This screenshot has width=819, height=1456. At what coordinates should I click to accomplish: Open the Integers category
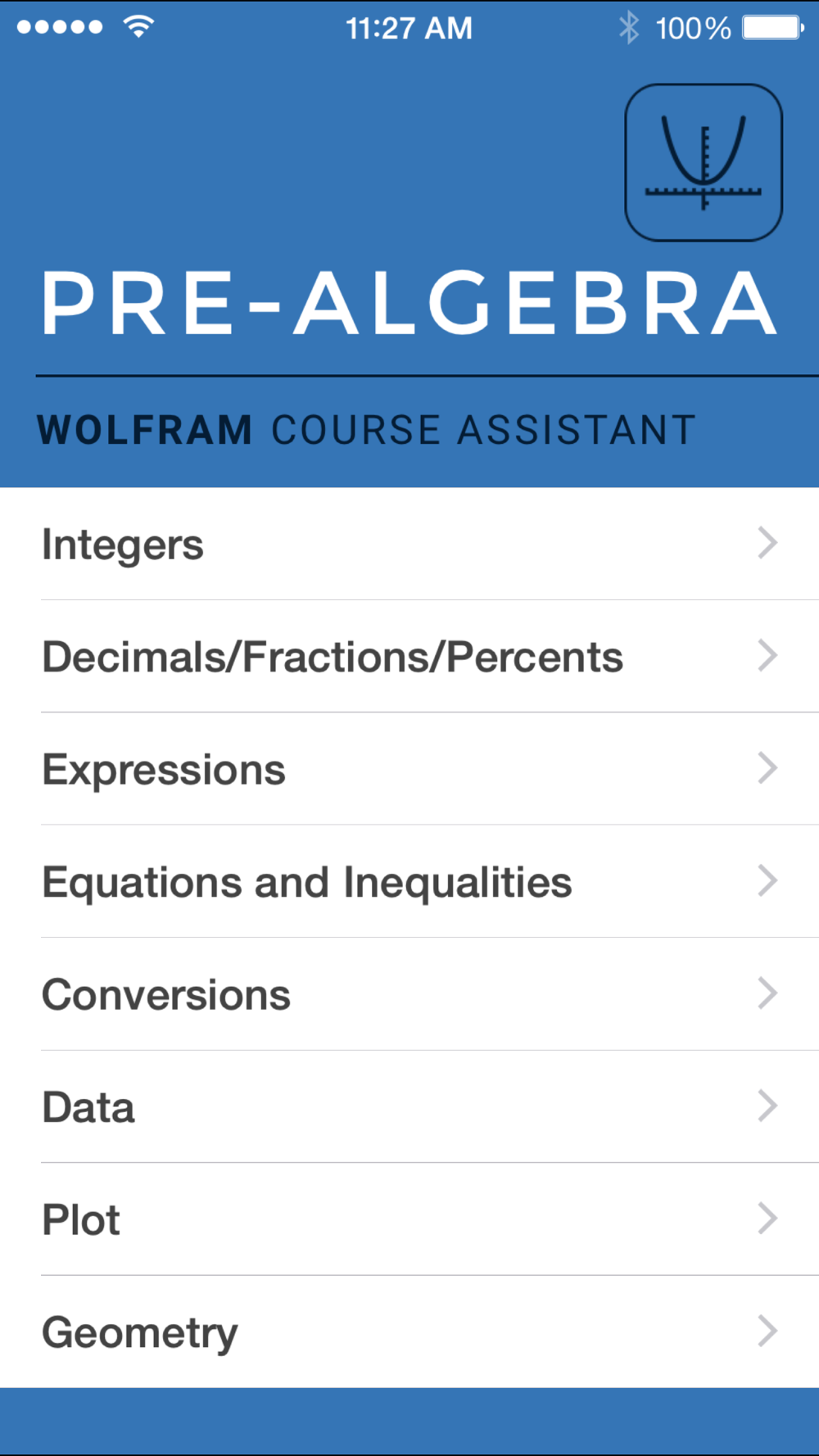coord(123,545)
